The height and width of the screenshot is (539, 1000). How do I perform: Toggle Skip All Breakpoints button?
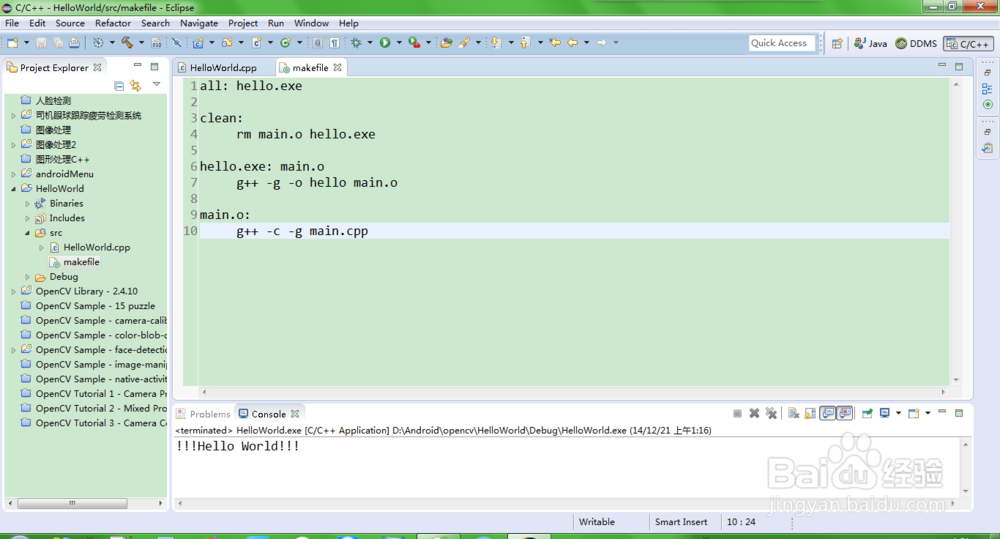tap(177, 43)
